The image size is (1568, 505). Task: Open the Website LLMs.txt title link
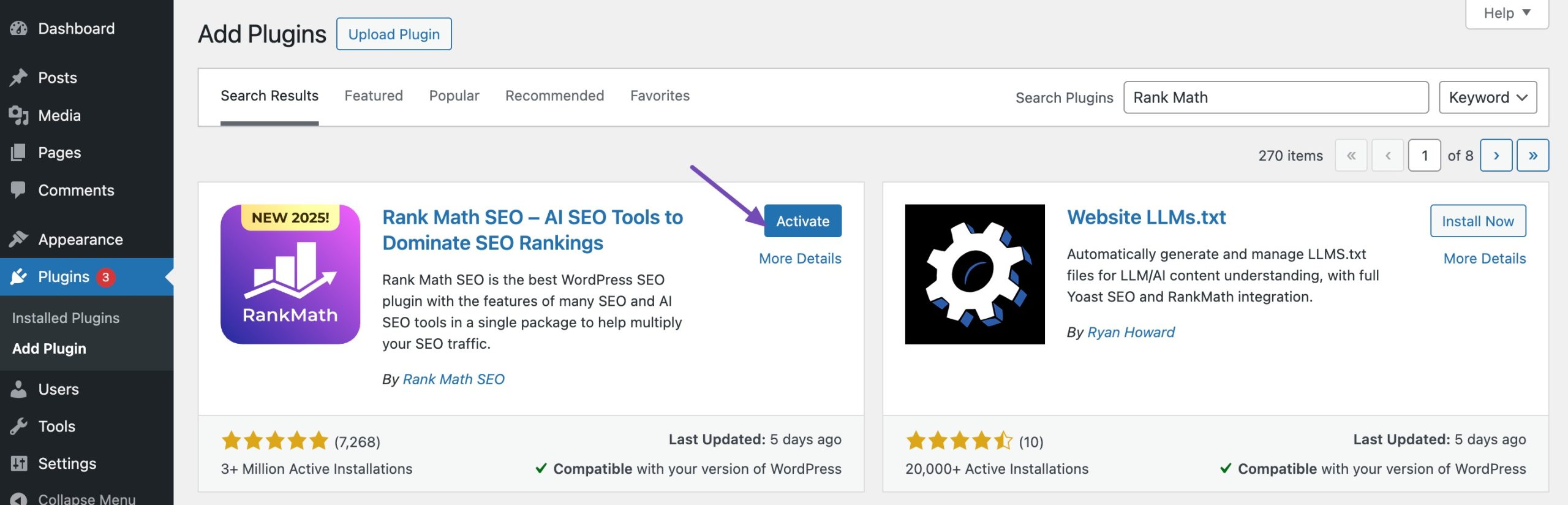1146,217
